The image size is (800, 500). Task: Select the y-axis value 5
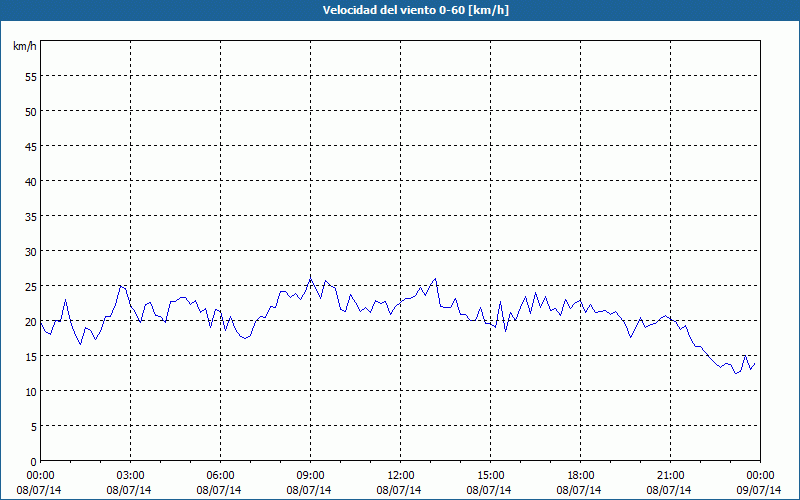point(34,427)
